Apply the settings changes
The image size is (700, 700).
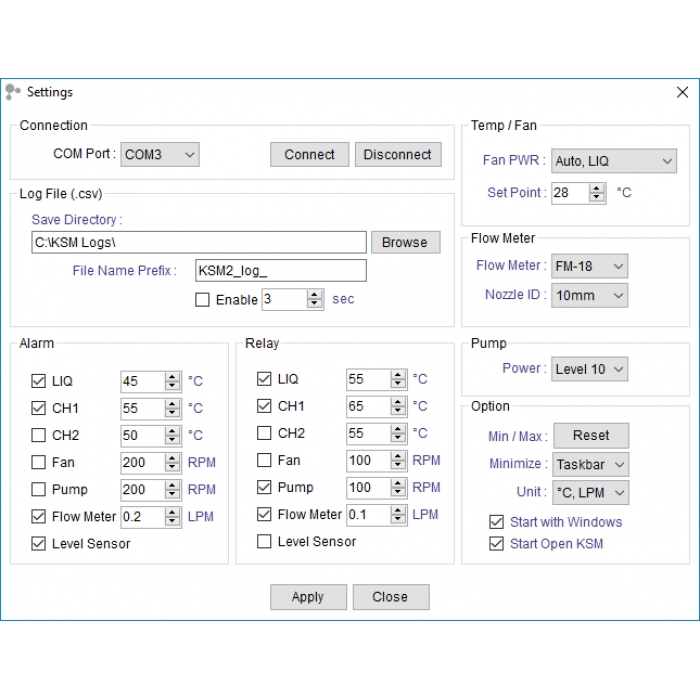point(308,597)
